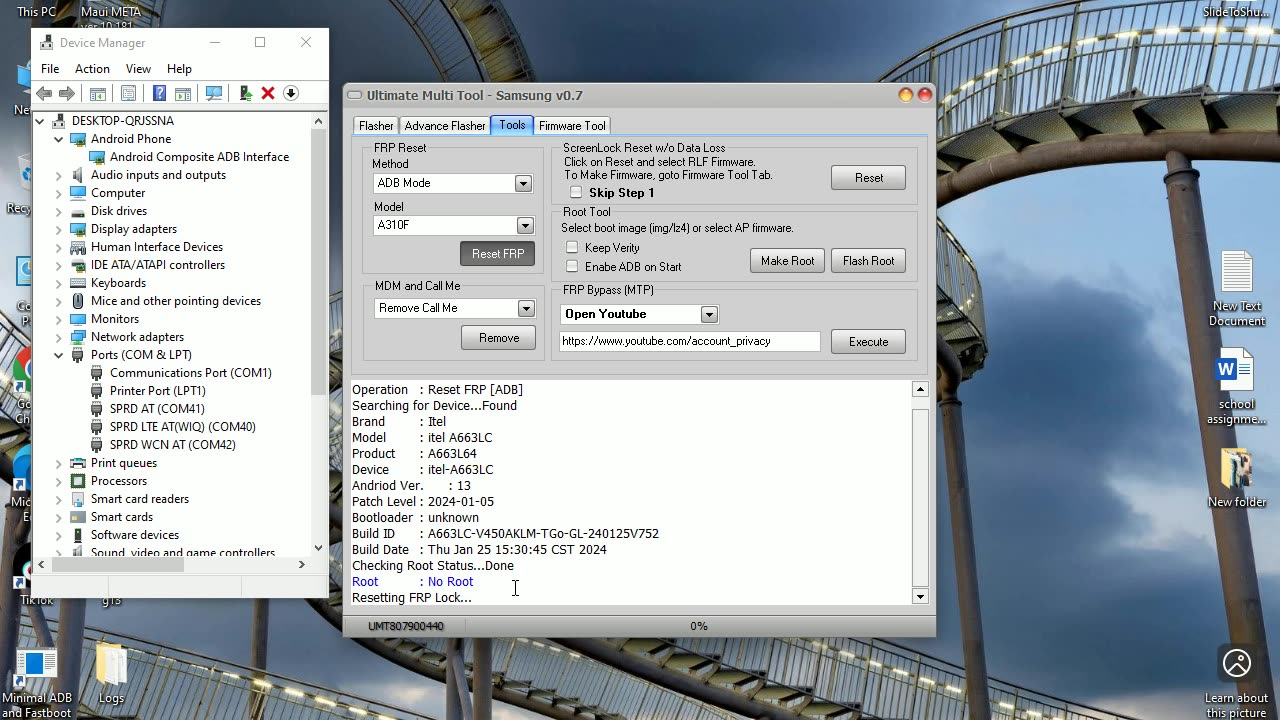Click the Flash Root button
The width and height of the screenshot is (1280, 720).
(x=868, y=261)
